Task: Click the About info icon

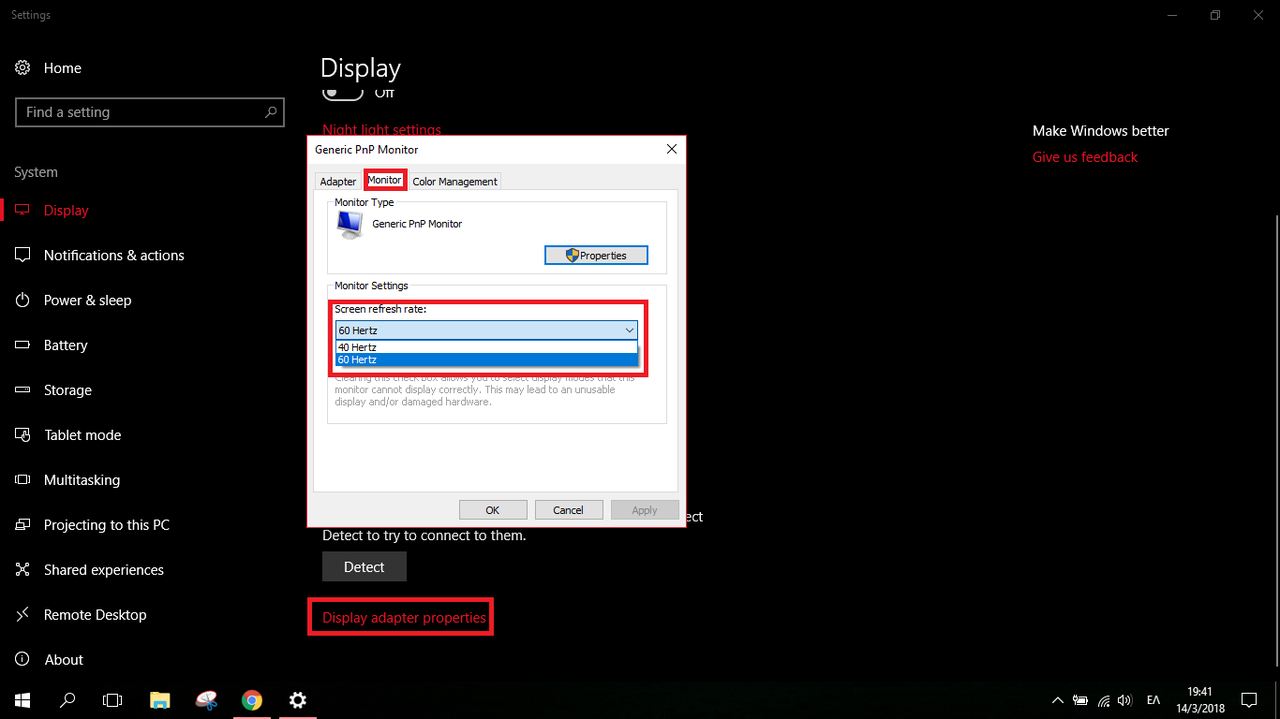Action: coord(23,660)
